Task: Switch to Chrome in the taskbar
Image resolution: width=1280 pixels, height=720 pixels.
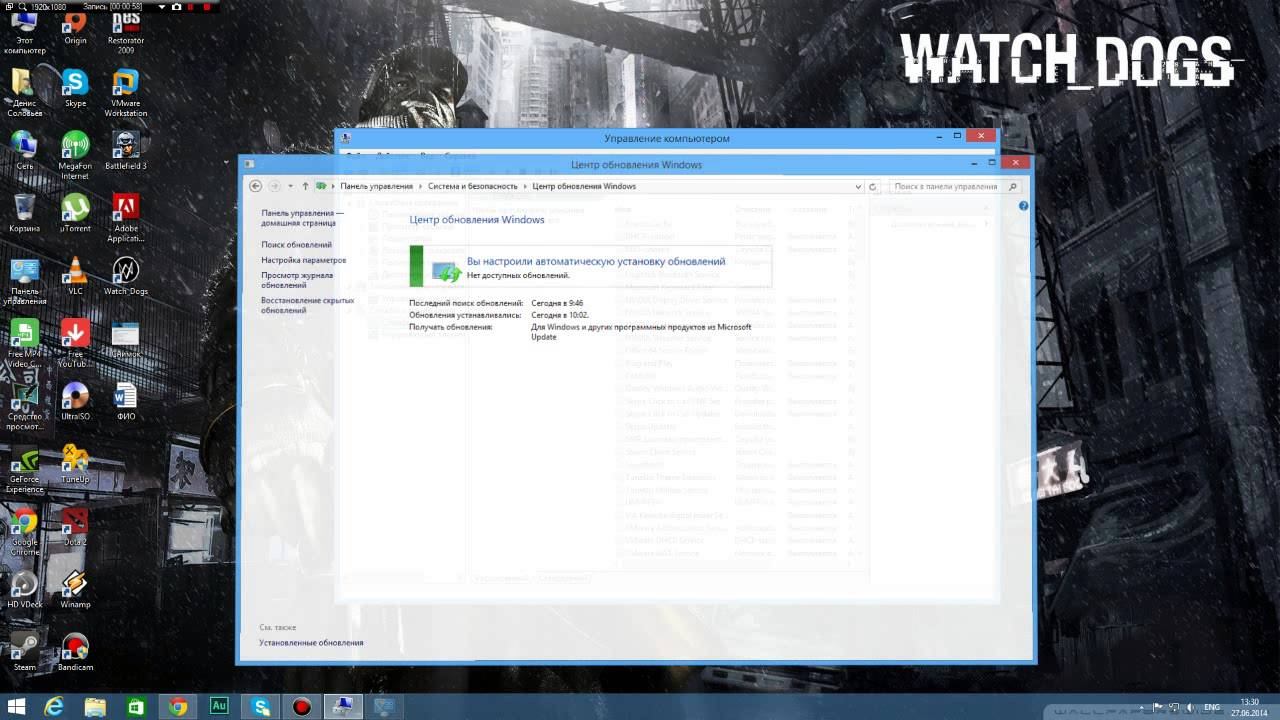Action: 178,707
